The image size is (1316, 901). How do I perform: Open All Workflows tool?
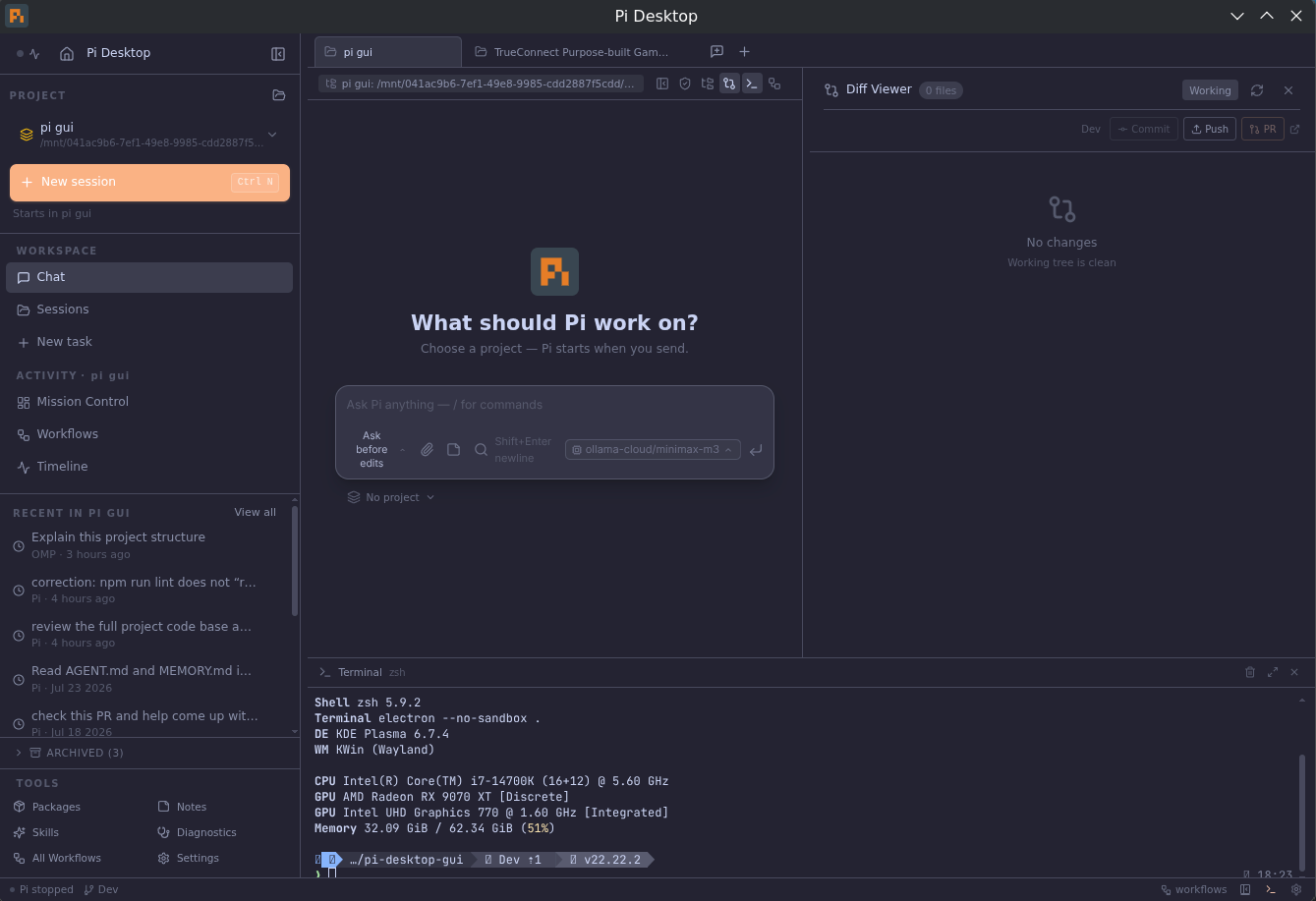[x=58, y=858]
